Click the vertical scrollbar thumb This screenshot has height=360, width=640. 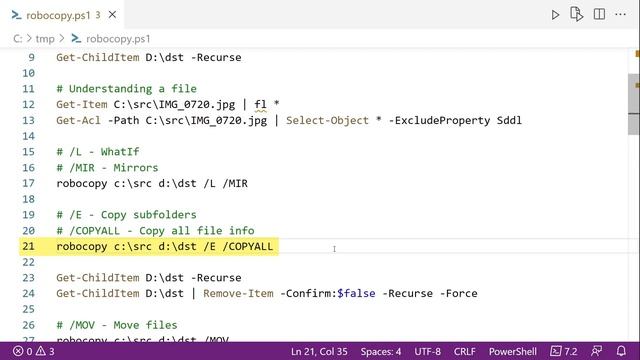(633, 104)
